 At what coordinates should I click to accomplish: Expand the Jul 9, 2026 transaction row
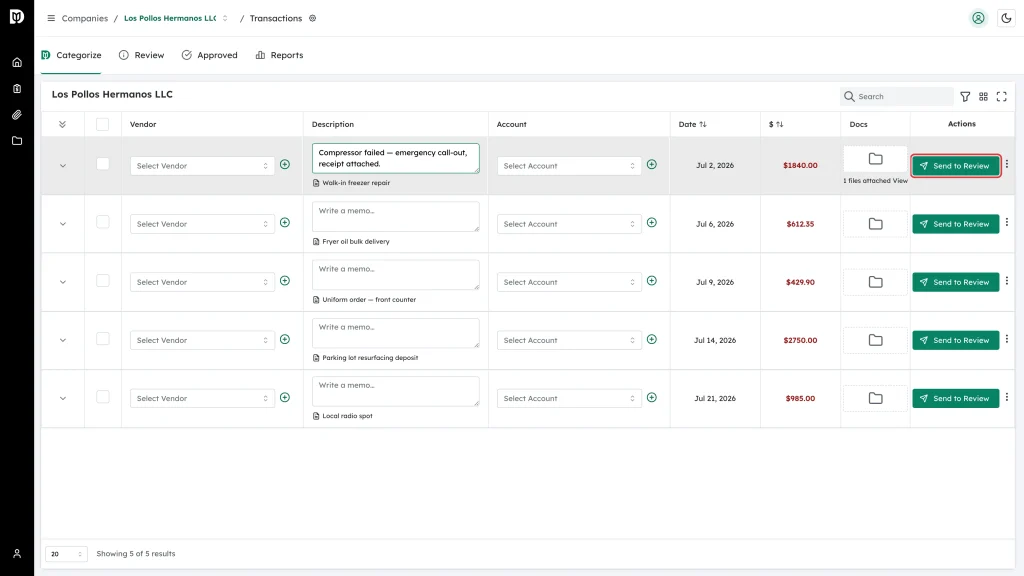click(x=63, y=282)
